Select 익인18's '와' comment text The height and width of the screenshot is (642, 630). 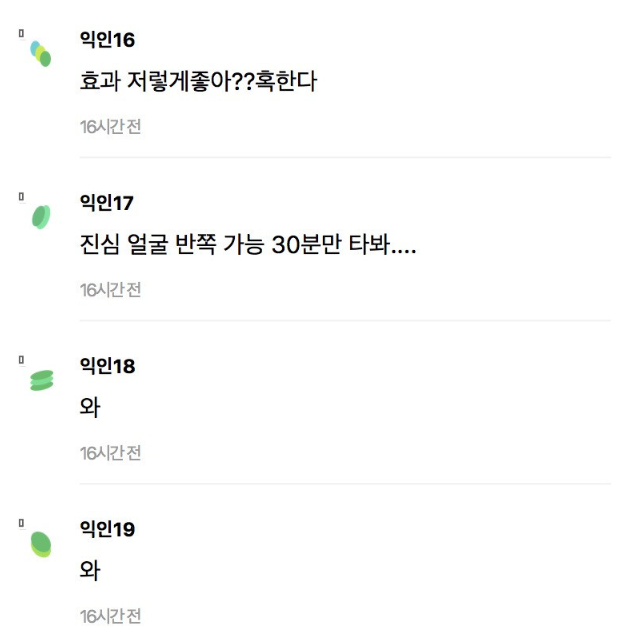point(90,407)
